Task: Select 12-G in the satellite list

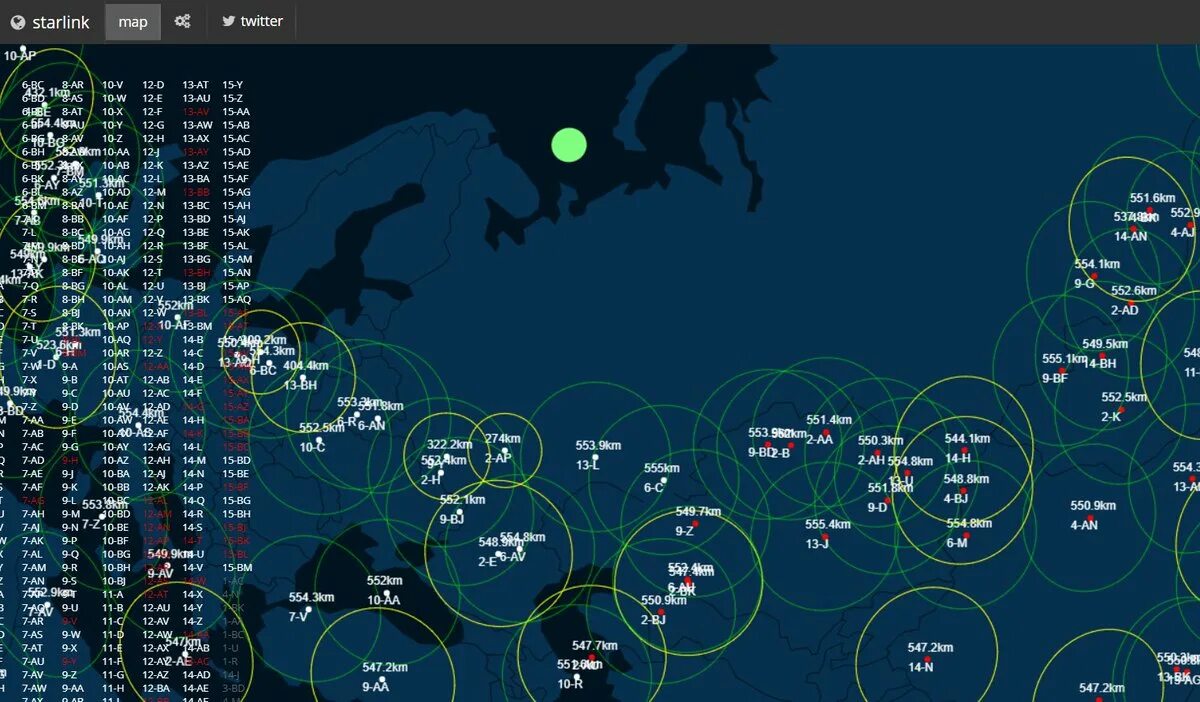Action: 153,125
